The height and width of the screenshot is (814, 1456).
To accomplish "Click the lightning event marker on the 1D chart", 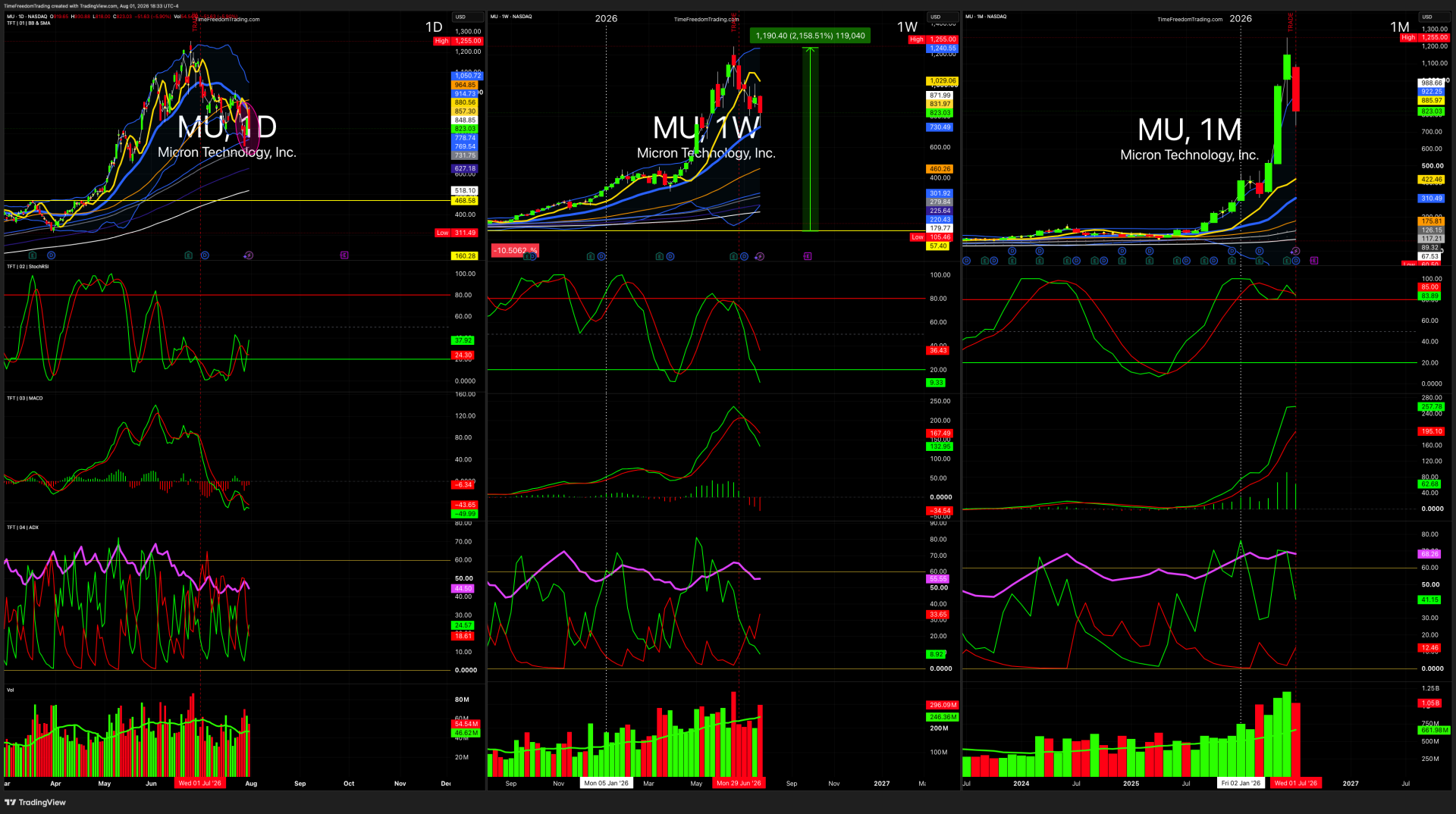I will coord(248,255).
